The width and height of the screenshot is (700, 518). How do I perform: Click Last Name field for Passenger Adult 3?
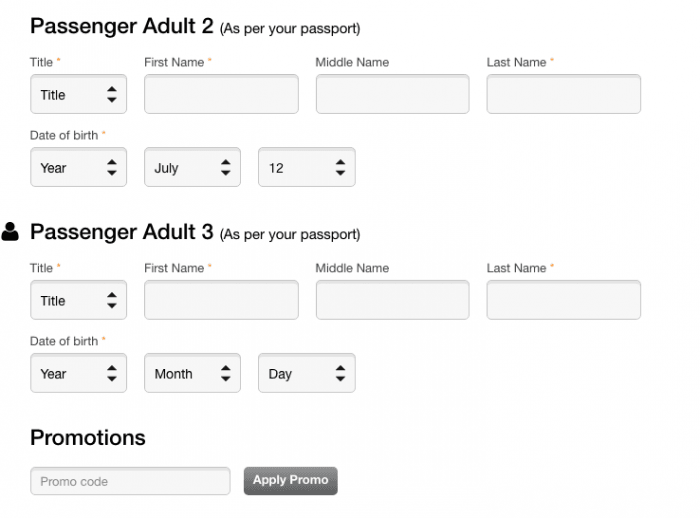tap(563, 300)
